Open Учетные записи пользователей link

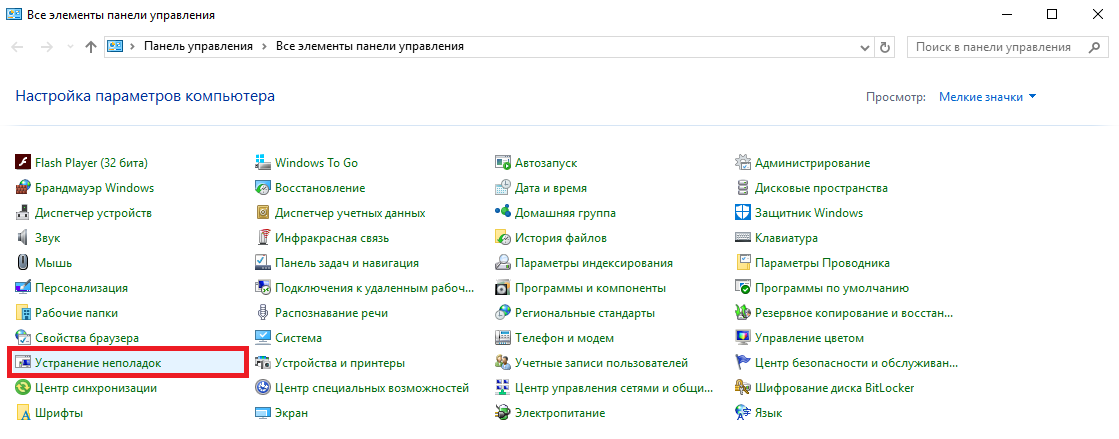pyautogui.click(x=601, y=363)
